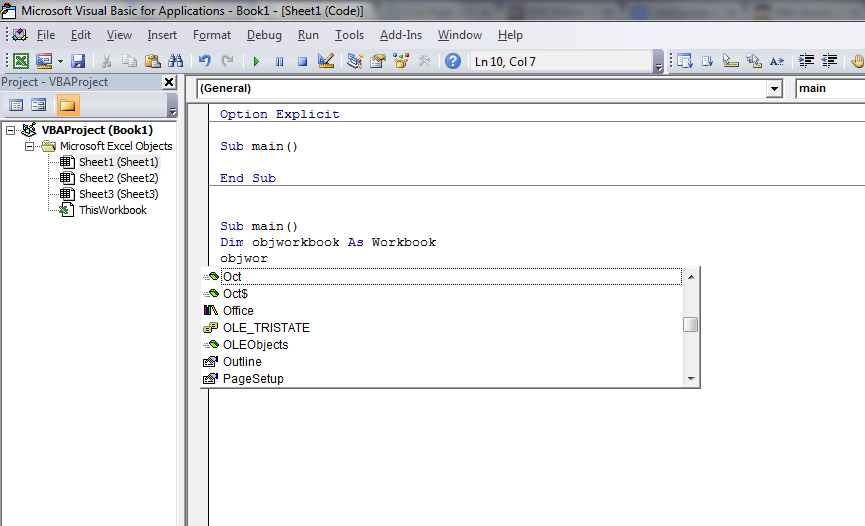This screenshot has height=526, width=865.
Task: Open Find with the binoculars icon
Action: [175, 61]
